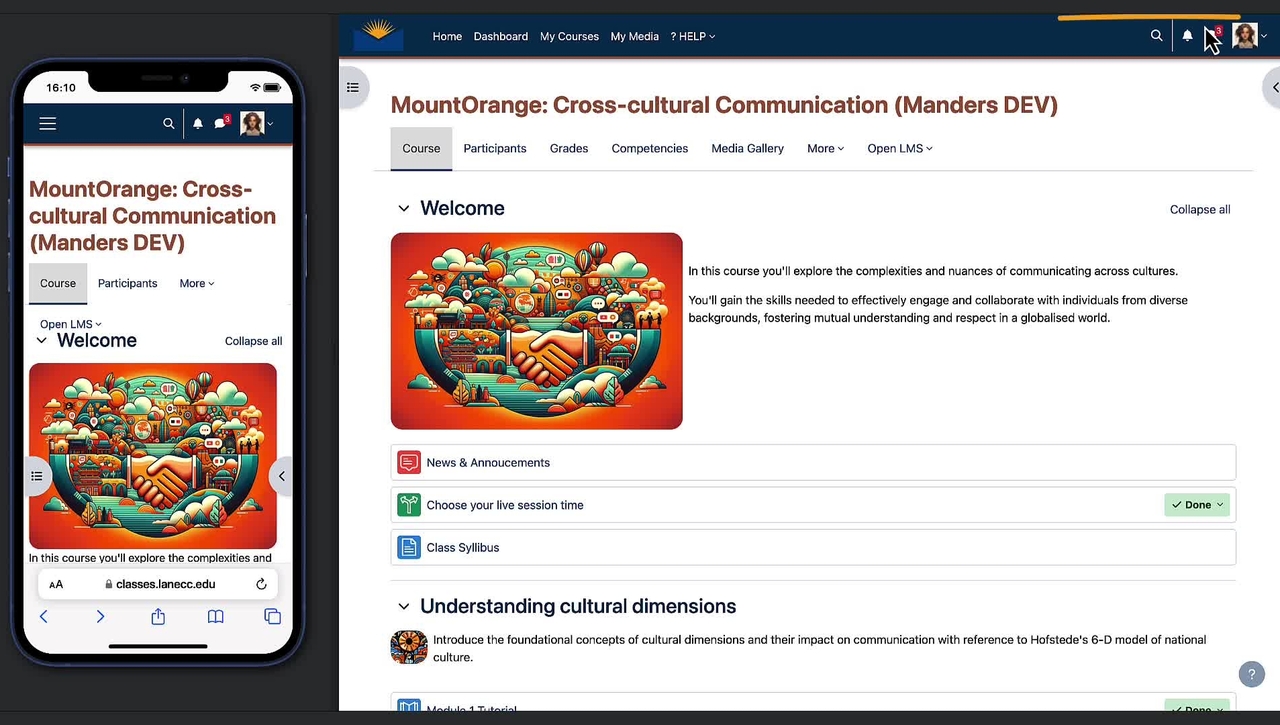Tap the AA text size button
This screenshot has width=1280, height=725.
pos(56,584)
